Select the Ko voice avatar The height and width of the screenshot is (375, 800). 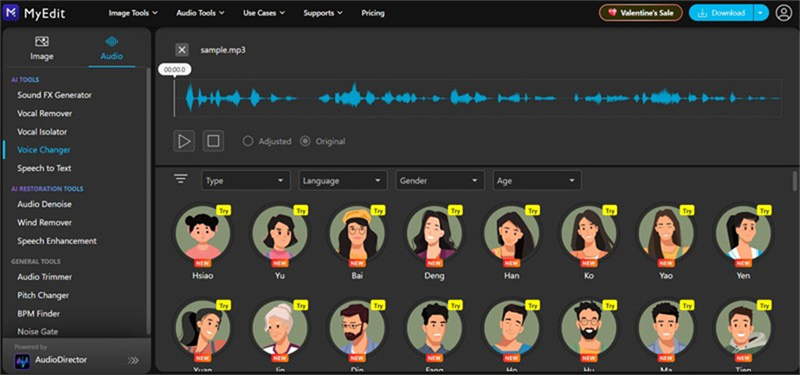589,233
